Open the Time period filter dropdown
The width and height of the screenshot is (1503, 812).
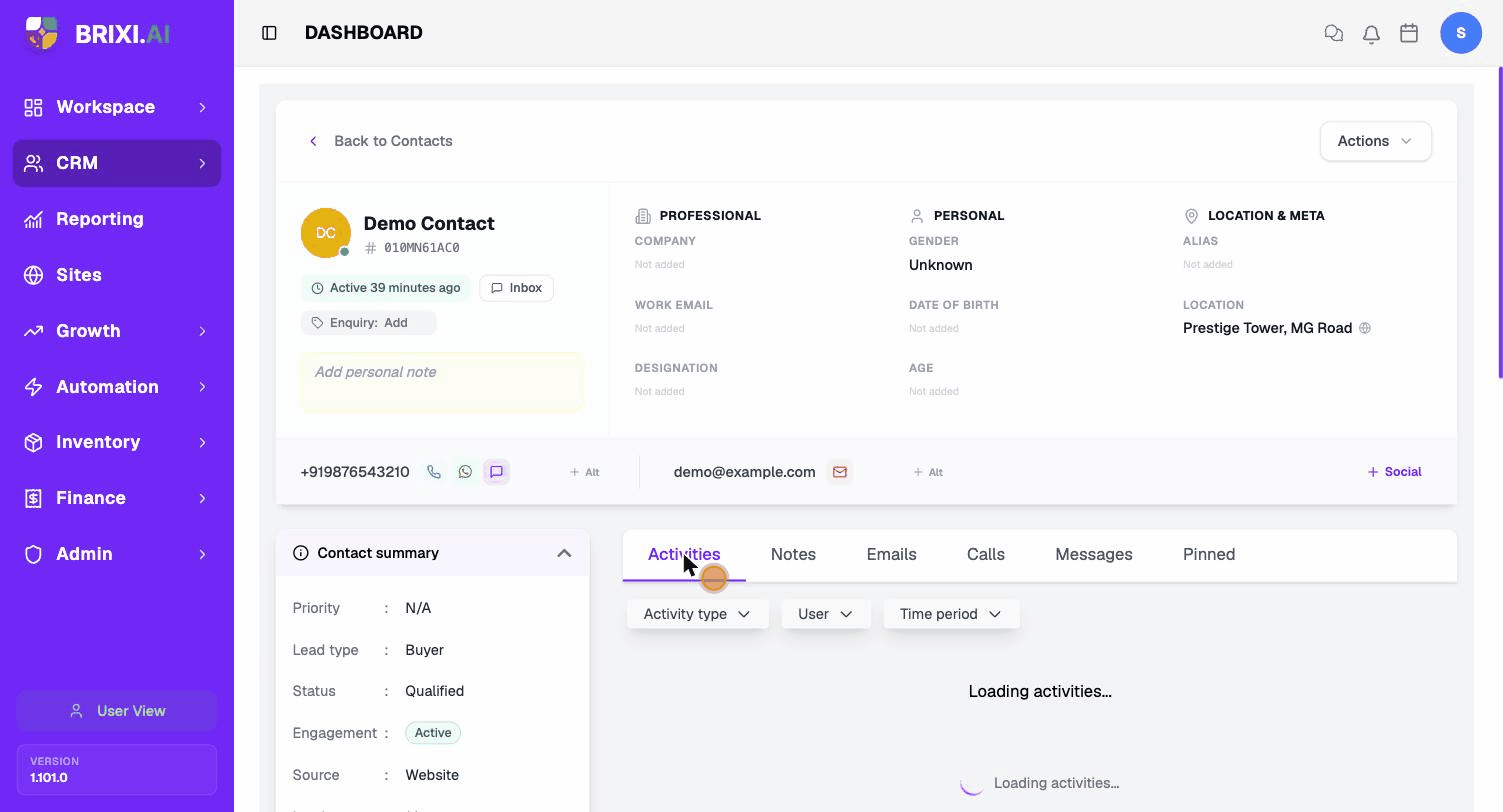point(951,614)
